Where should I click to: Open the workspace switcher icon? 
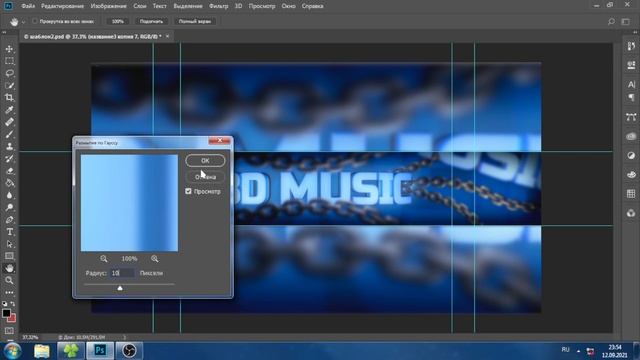tap(626, 22)
